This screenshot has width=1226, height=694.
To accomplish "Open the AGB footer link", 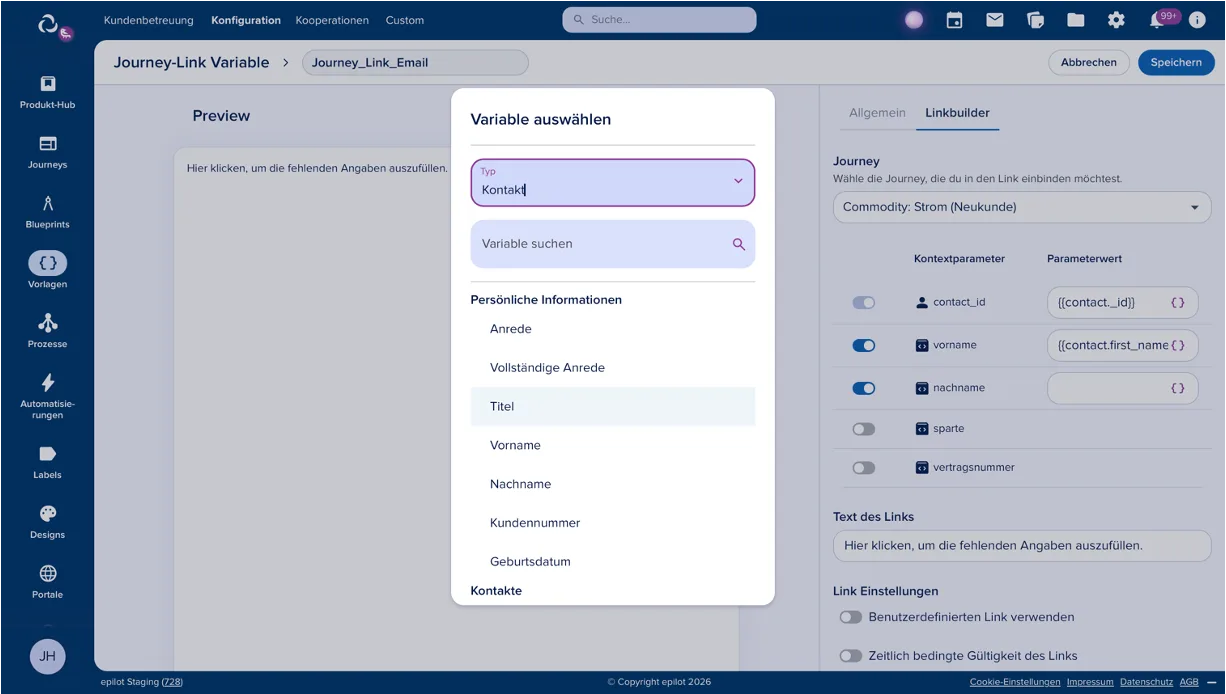I will click(x=1189, y=682).
